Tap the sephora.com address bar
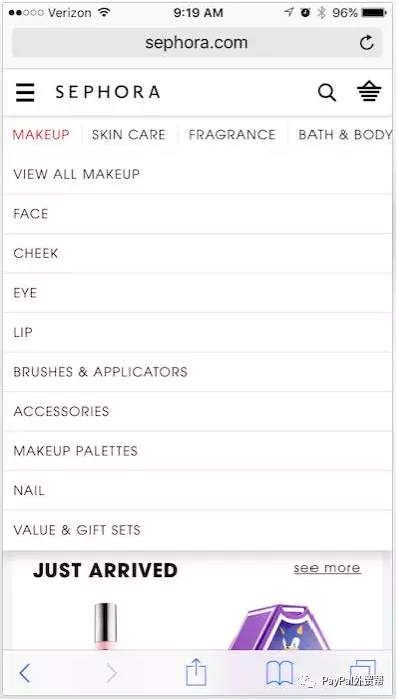 pyautogui.click(x=197, y=43)
